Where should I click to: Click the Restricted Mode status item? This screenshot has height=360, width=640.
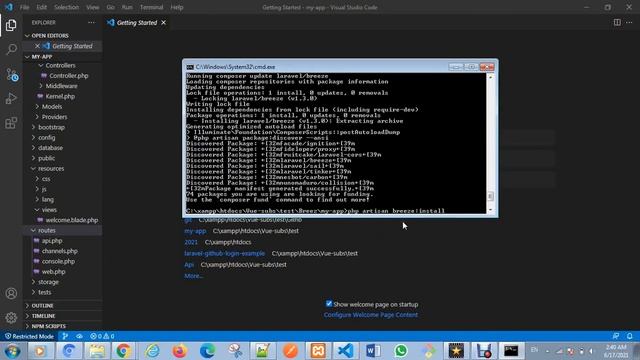tap(29, 336)
